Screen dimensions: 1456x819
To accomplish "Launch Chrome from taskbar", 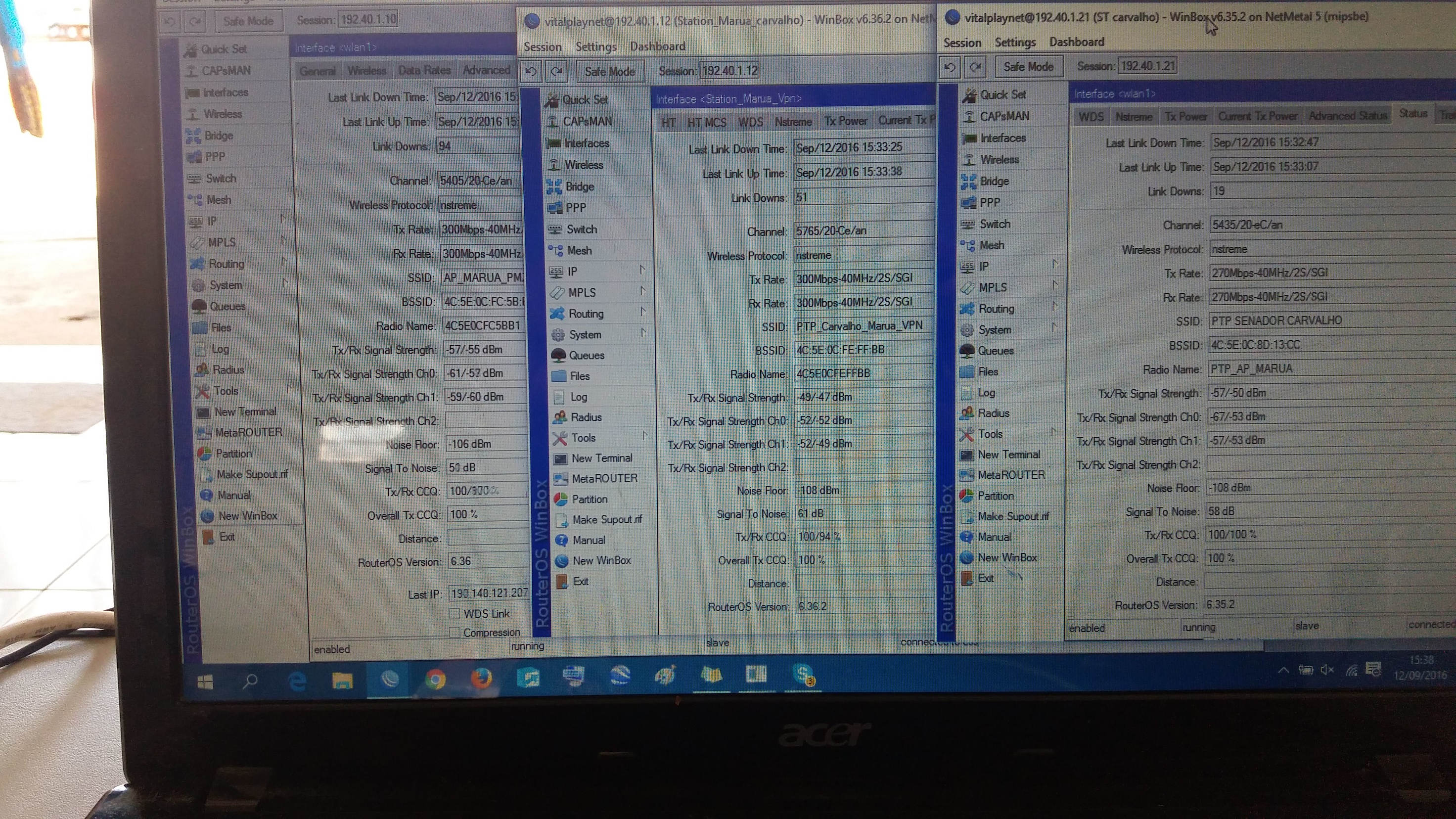I will click(435, 679).
